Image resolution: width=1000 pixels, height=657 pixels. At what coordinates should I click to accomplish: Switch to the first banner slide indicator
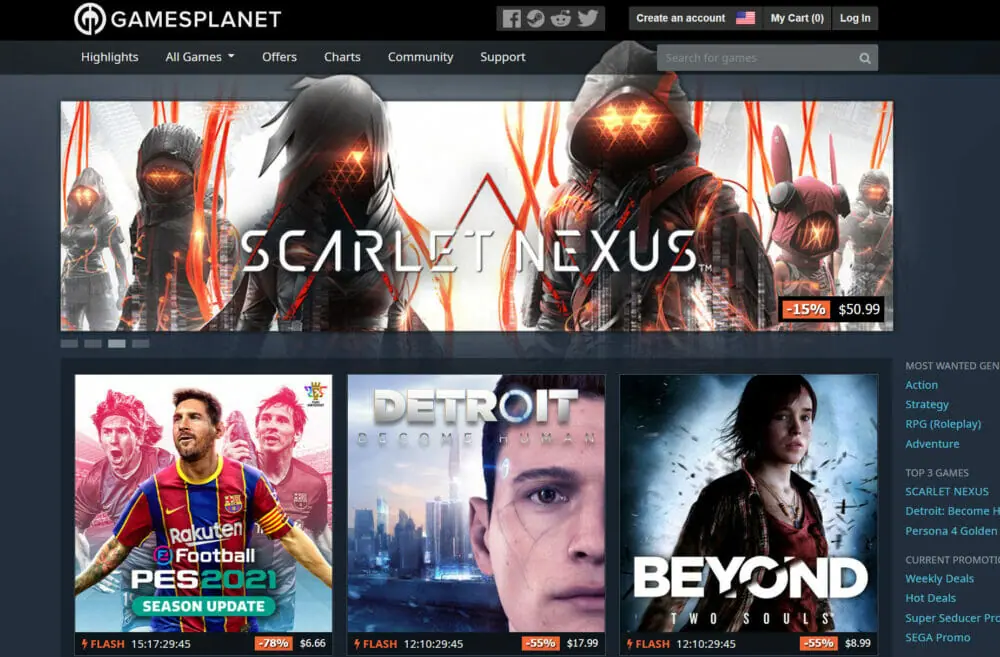click(x=69, y=343)
